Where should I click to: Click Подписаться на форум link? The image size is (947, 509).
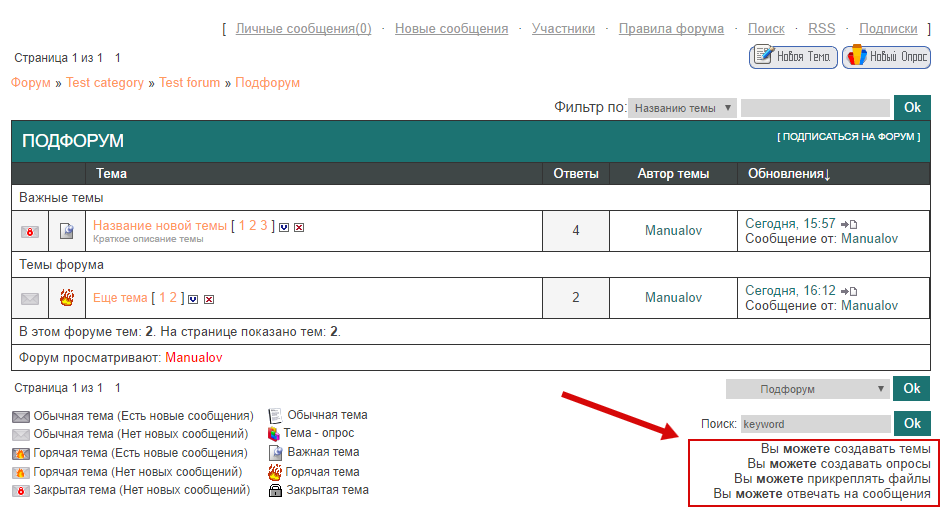coord(848,137)
